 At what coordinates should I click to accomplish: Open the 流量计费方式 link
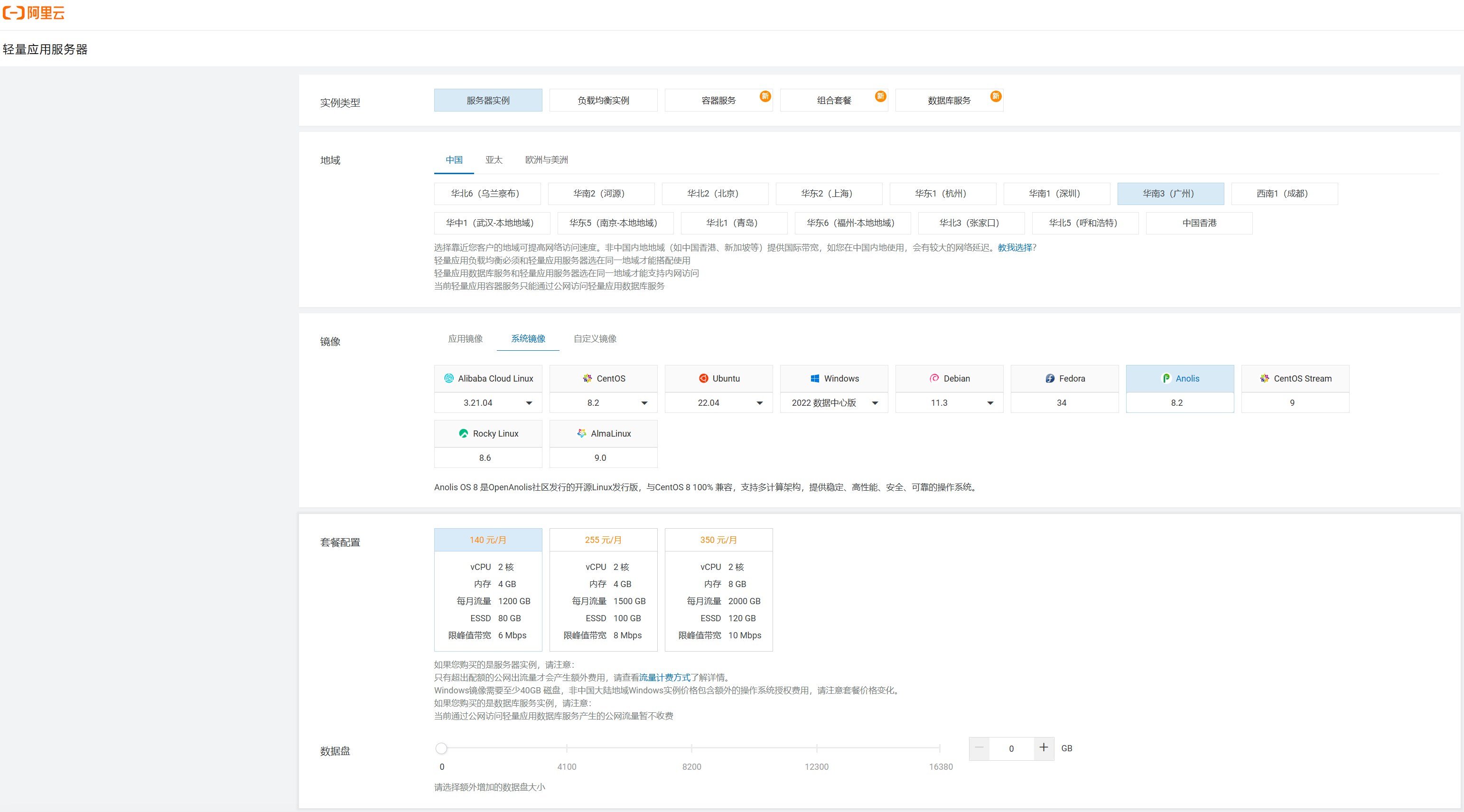(x=664, y=677)
